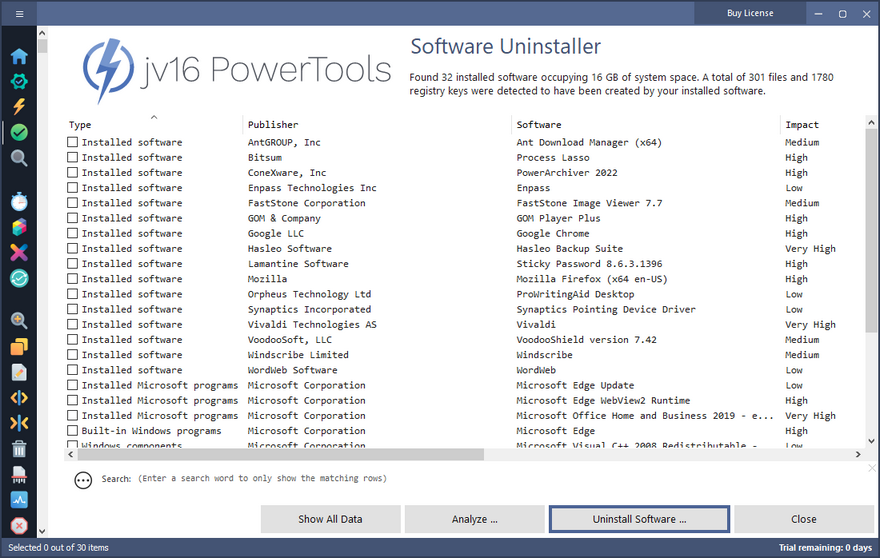Open the hamburger menu in the title bar

pos(19,14)
